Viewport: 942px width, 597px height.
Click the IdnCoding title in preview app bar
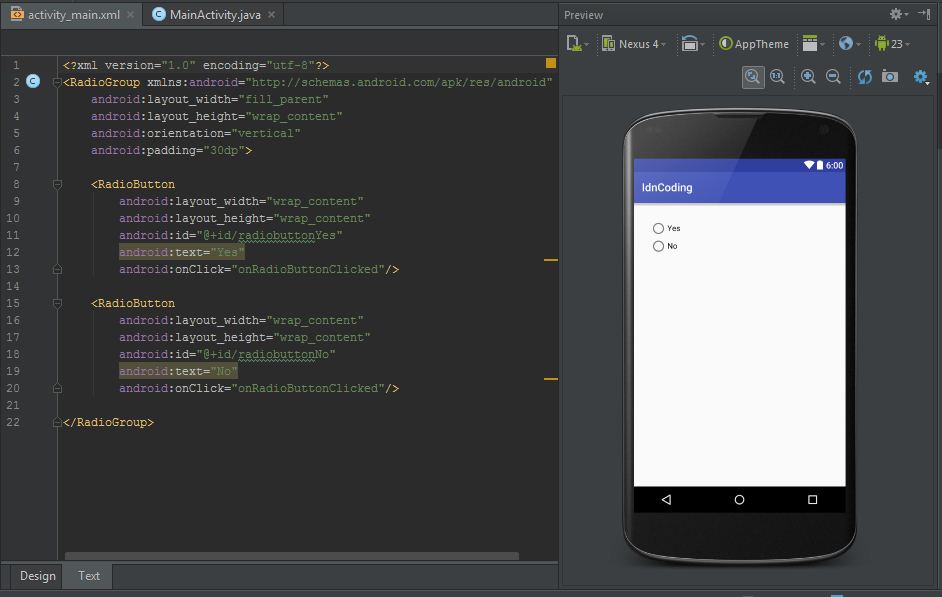coord(667,187)
